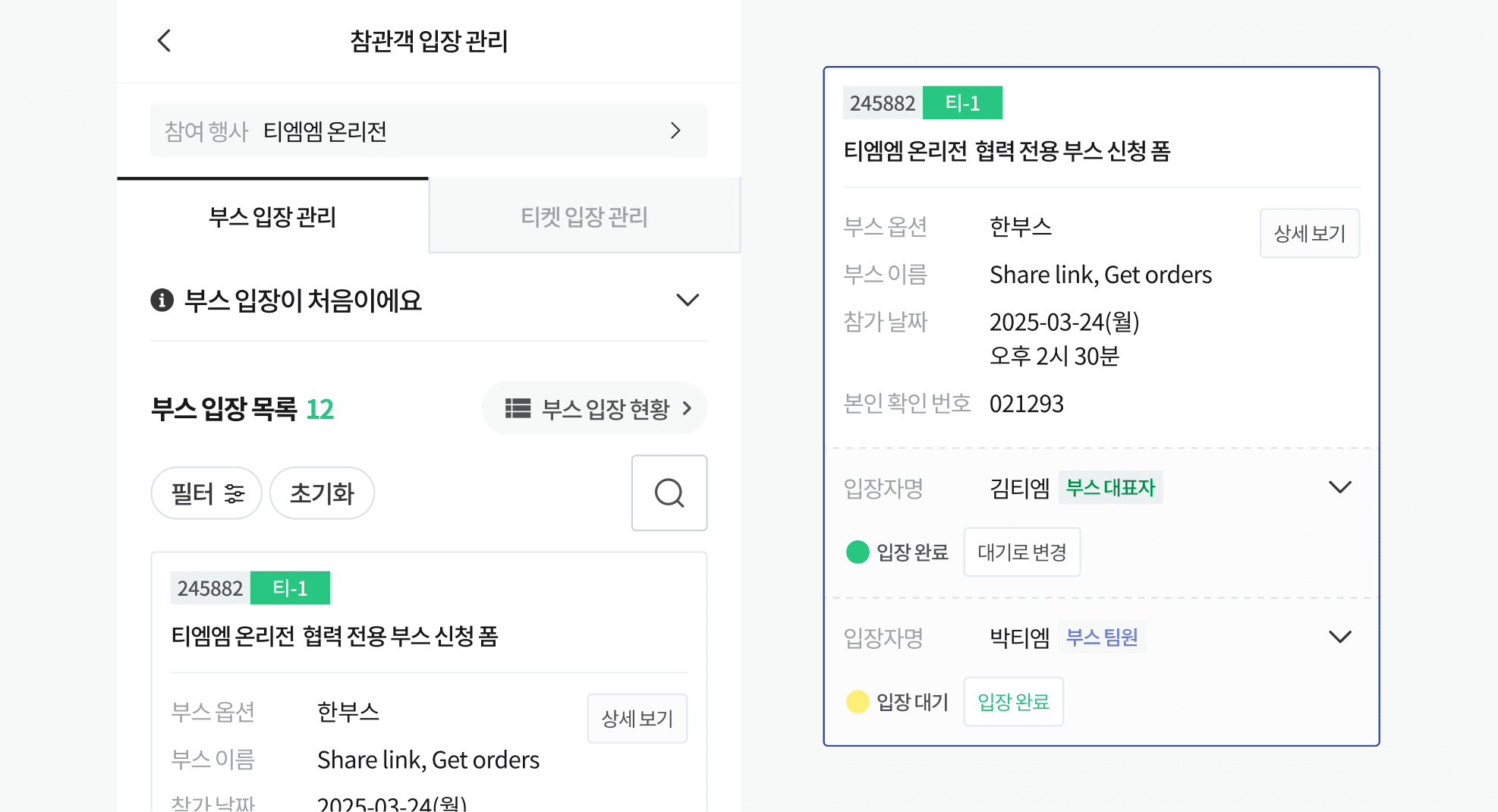Click Share link, Get orders in left card
The height and width of the screenshot is (812, 1498).
(x=428, y=760)
